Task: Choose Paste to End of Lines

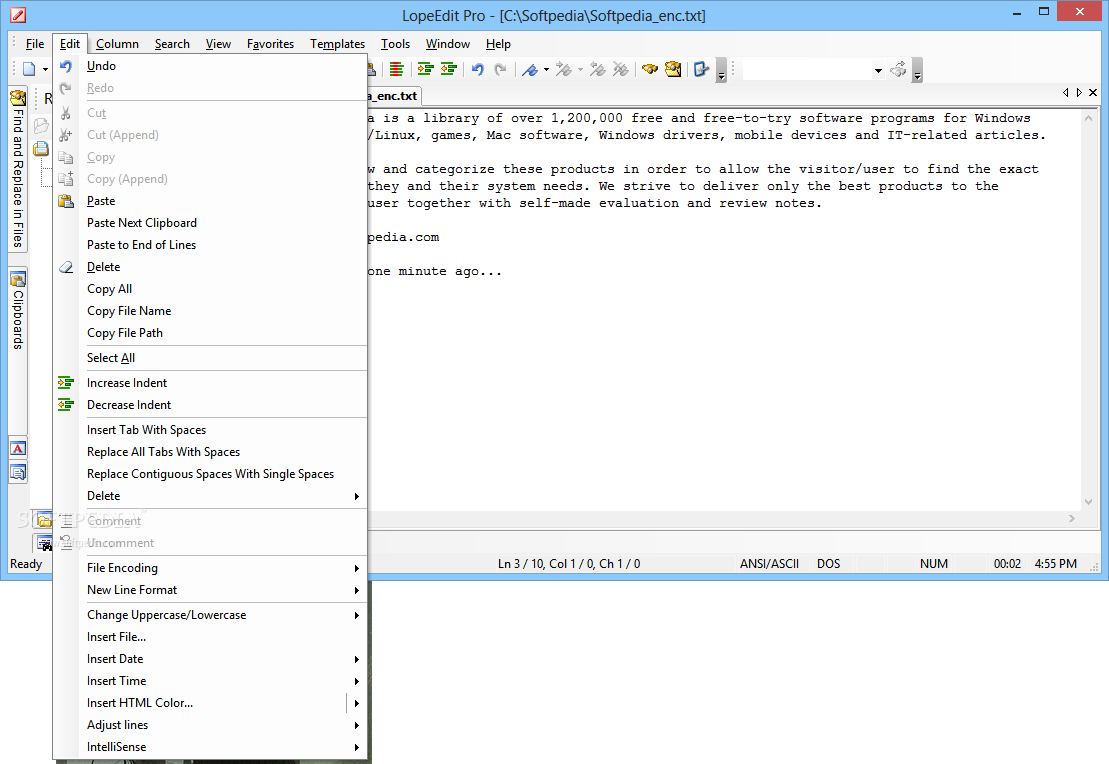Action: coord(210,245)
